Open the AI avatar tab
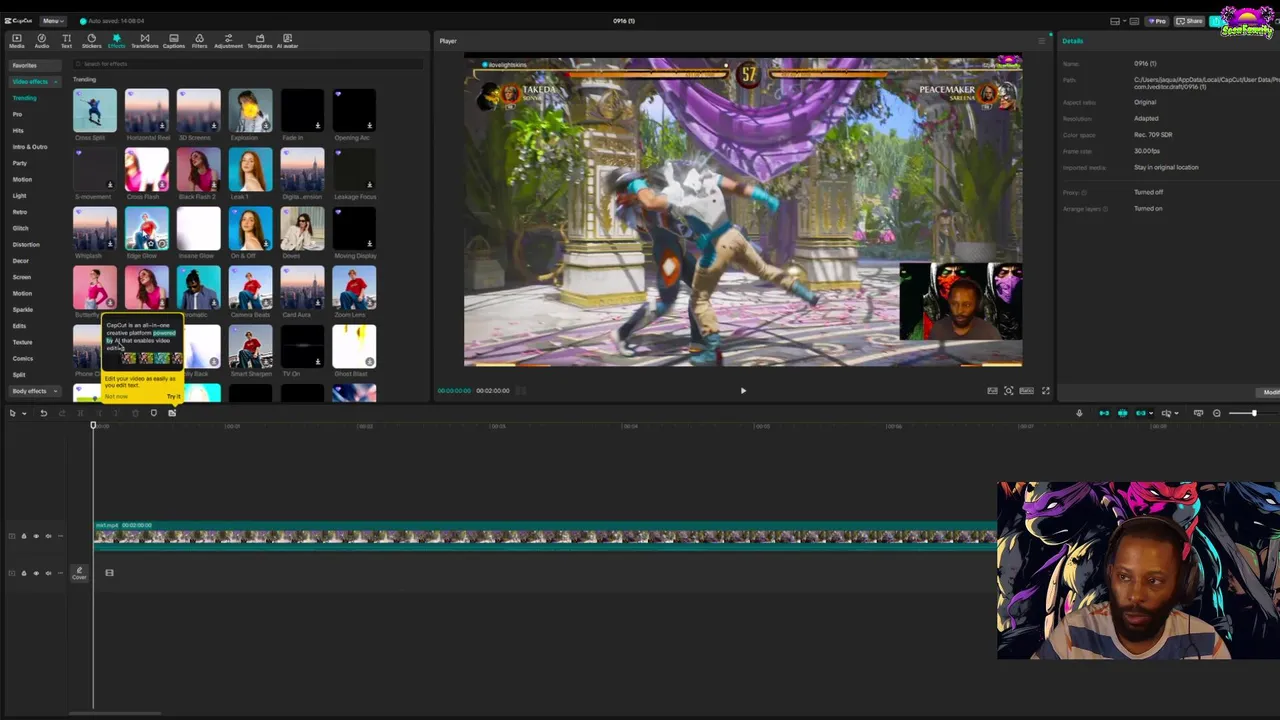The height and width of the screenshot is (720, 1280). tap(287, 41)
